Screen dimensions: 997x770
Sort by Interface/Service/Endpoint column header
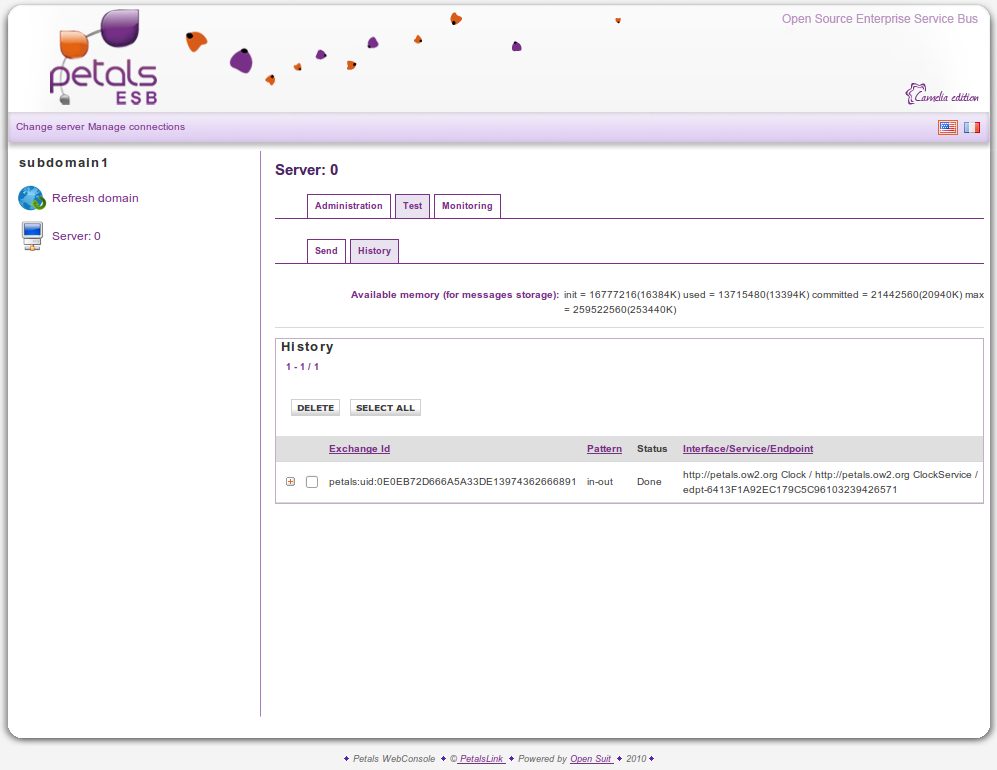[x=747, y=449]
